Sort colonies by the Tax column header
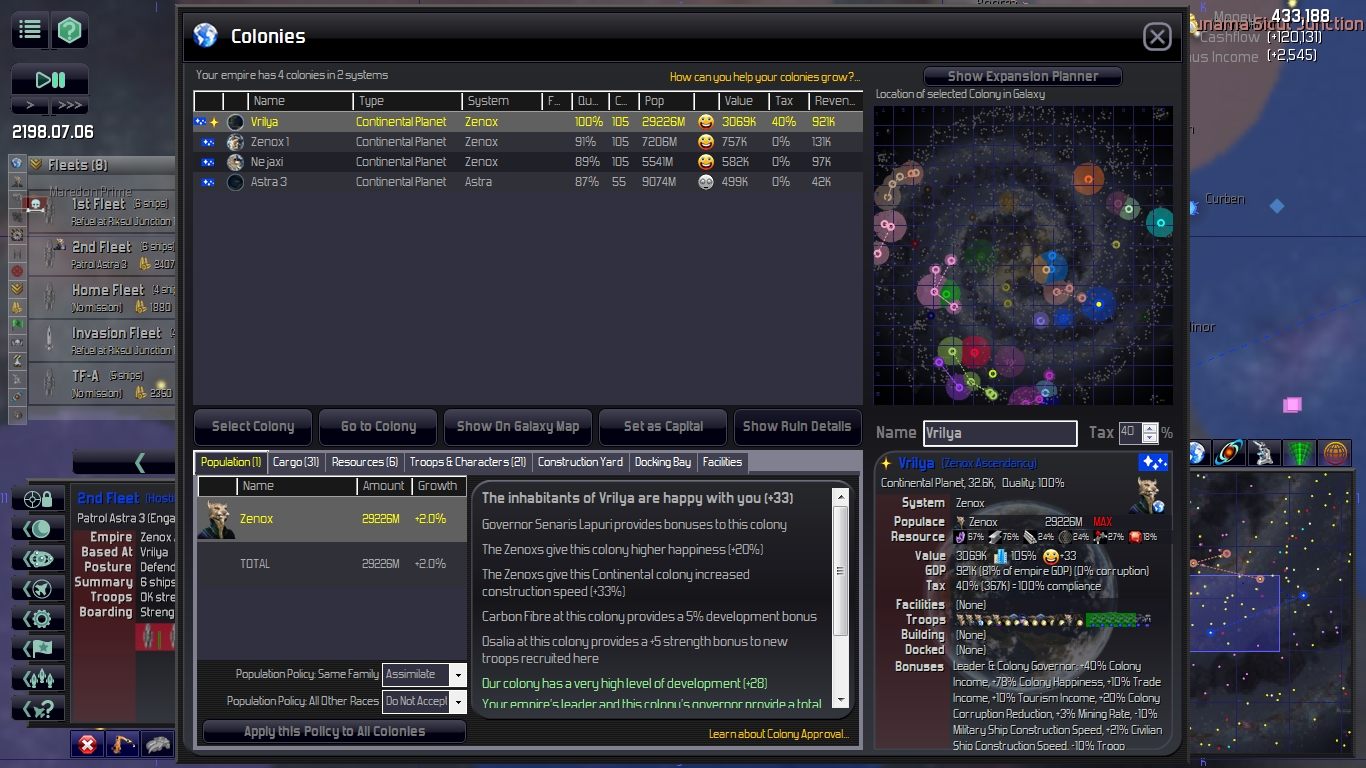The height and width of the screenshot is (768, 1366). pyautogui.click(x=789, y=101)
